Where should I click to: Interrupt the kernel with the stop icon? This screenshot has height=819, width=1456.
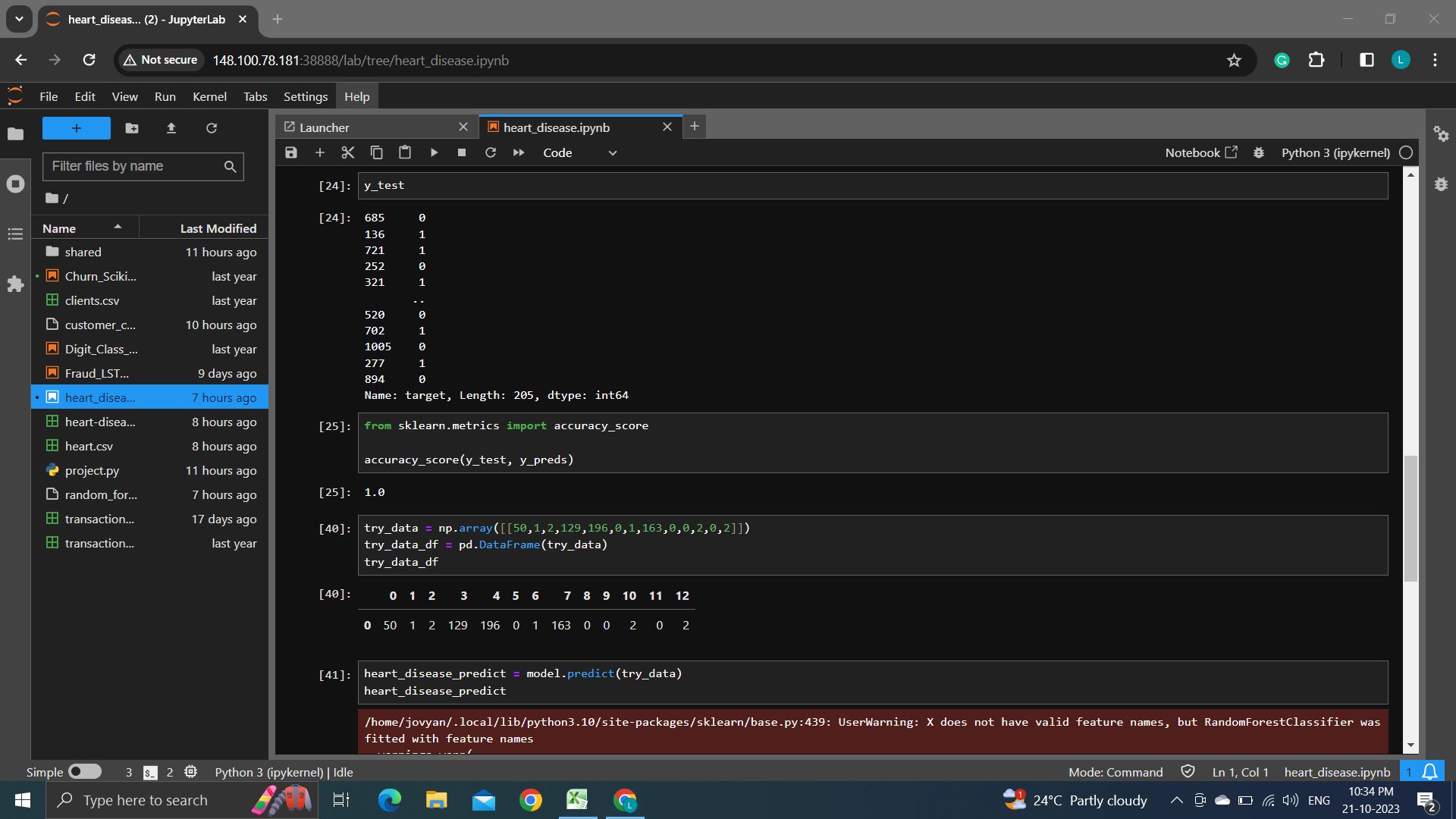tap(462, 152)
